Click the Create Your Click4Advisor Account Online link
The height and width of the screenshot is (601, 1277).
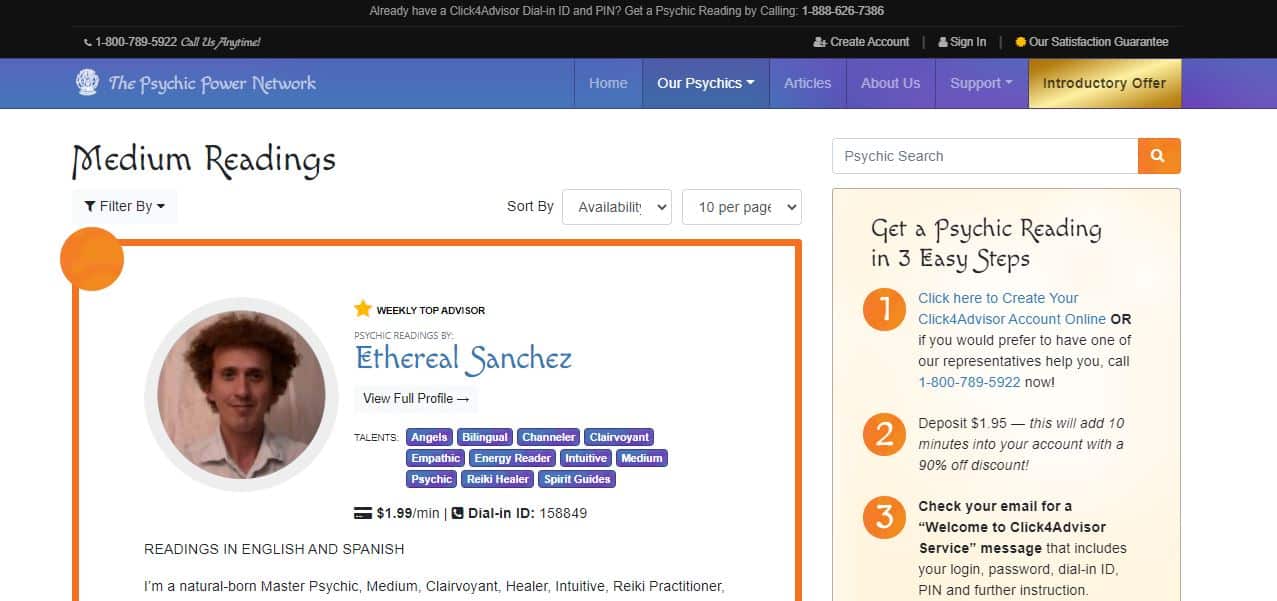[x=1012, y=308]
